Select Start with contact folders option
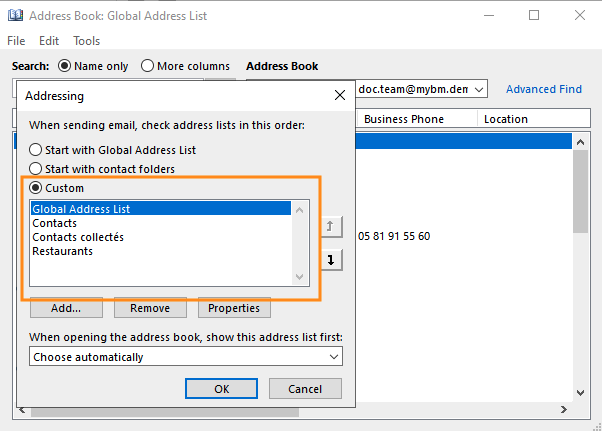The height and width of the screenshot is (431, 602). (x=36, y=169)
